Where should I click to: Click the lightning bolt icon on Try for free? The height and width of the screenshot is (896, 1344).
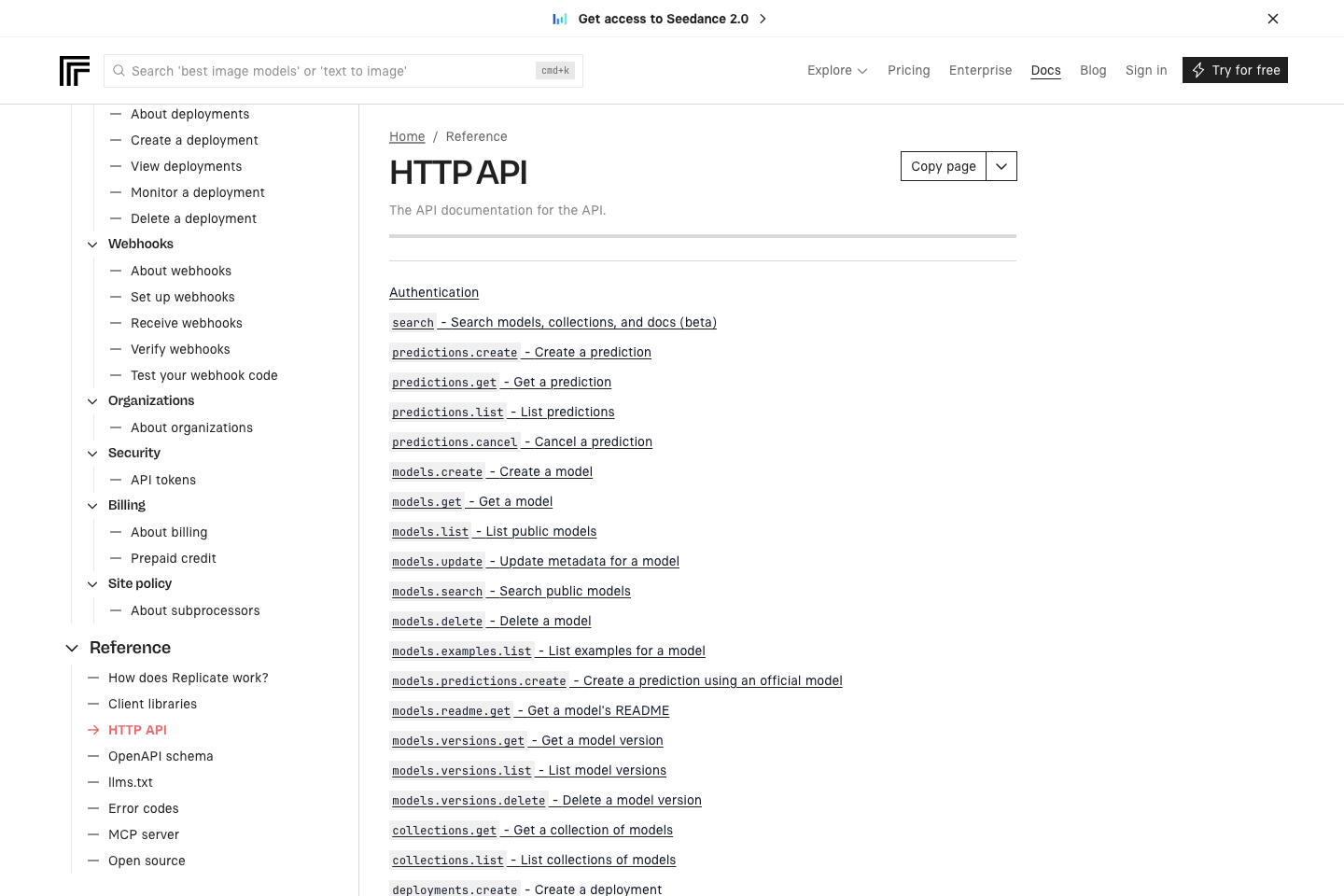1197,70
